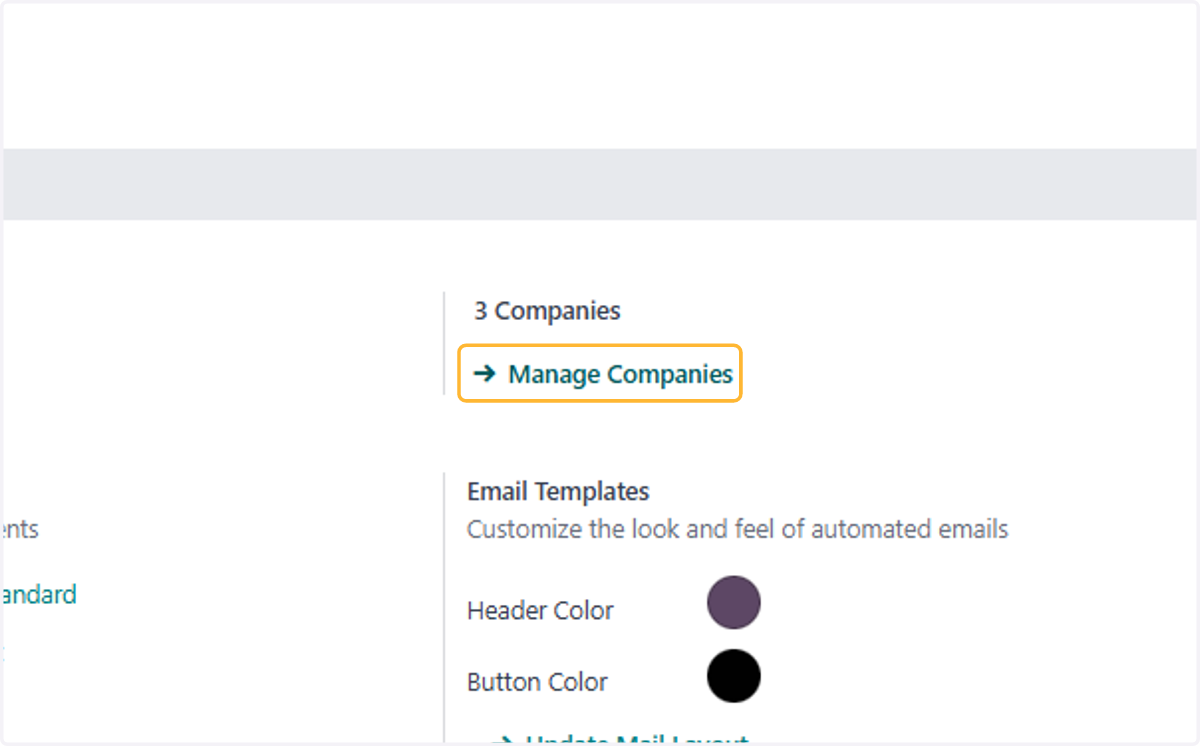Select 'Customize the look and feel' description
Image resolution: width=1200 pixels, height=746 pixels.
pyautogui.click(x=738, y=528)
